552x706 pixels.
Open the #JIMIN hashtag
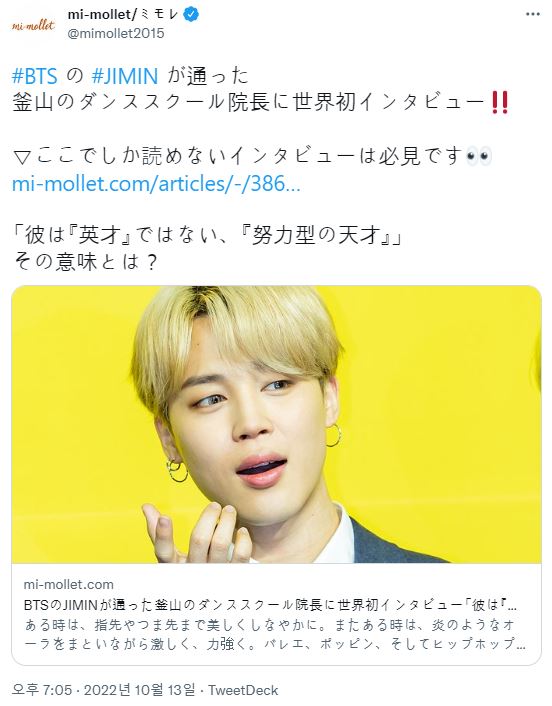point(125,76)
